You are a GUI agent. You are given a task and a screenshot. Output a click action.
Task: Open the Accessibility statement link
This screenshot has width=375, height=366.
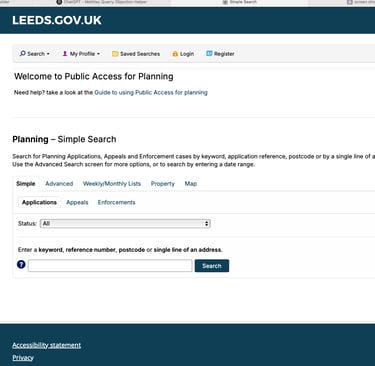pos(47,345)
